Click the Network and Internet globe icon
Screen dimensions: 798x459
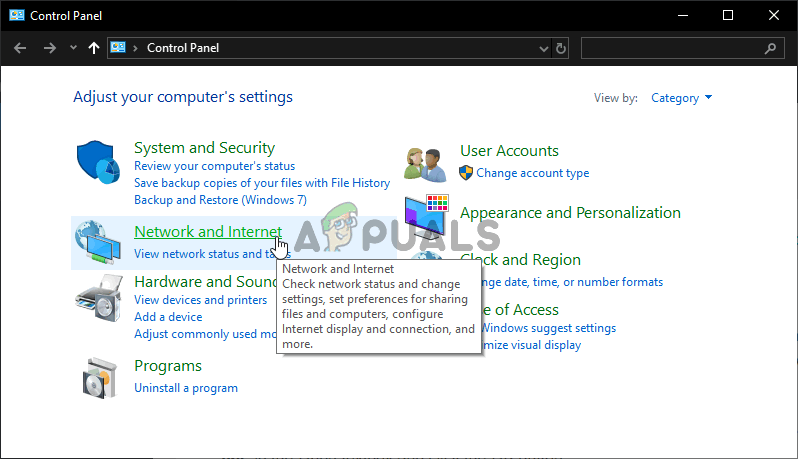[x=98, y=242]
